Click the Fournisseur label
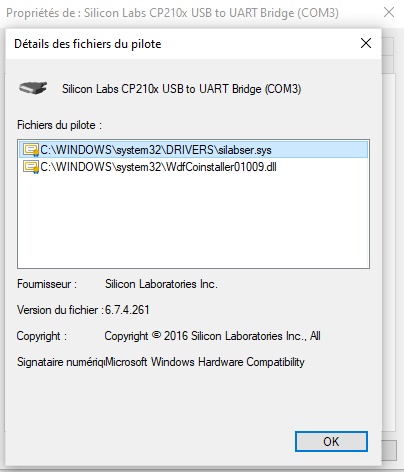The height and width of the screenshot is (472, 404). click(47, 284)
